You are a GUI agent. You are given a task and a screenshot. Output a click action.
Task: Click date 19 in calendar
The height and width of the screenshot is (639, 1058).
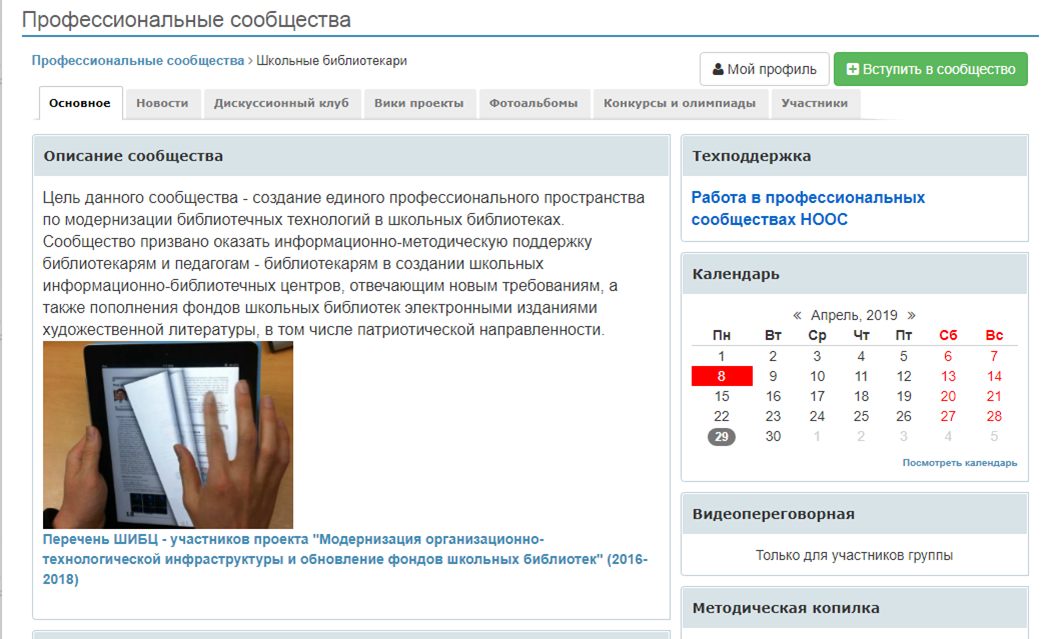(903, 396)
